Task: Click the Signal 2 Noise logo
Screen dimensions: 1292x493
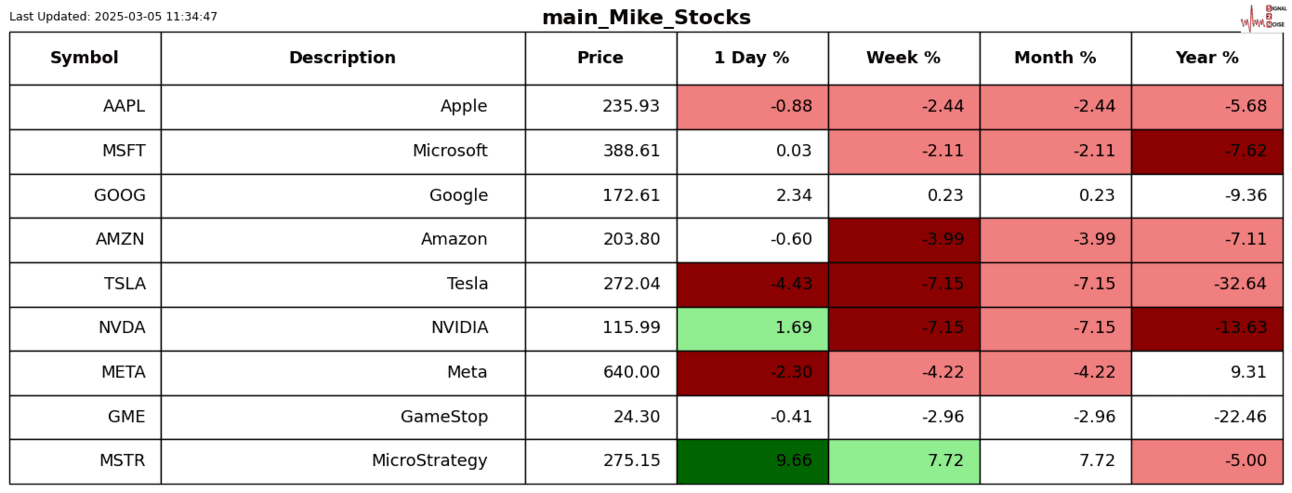Action: (1262, 18)
